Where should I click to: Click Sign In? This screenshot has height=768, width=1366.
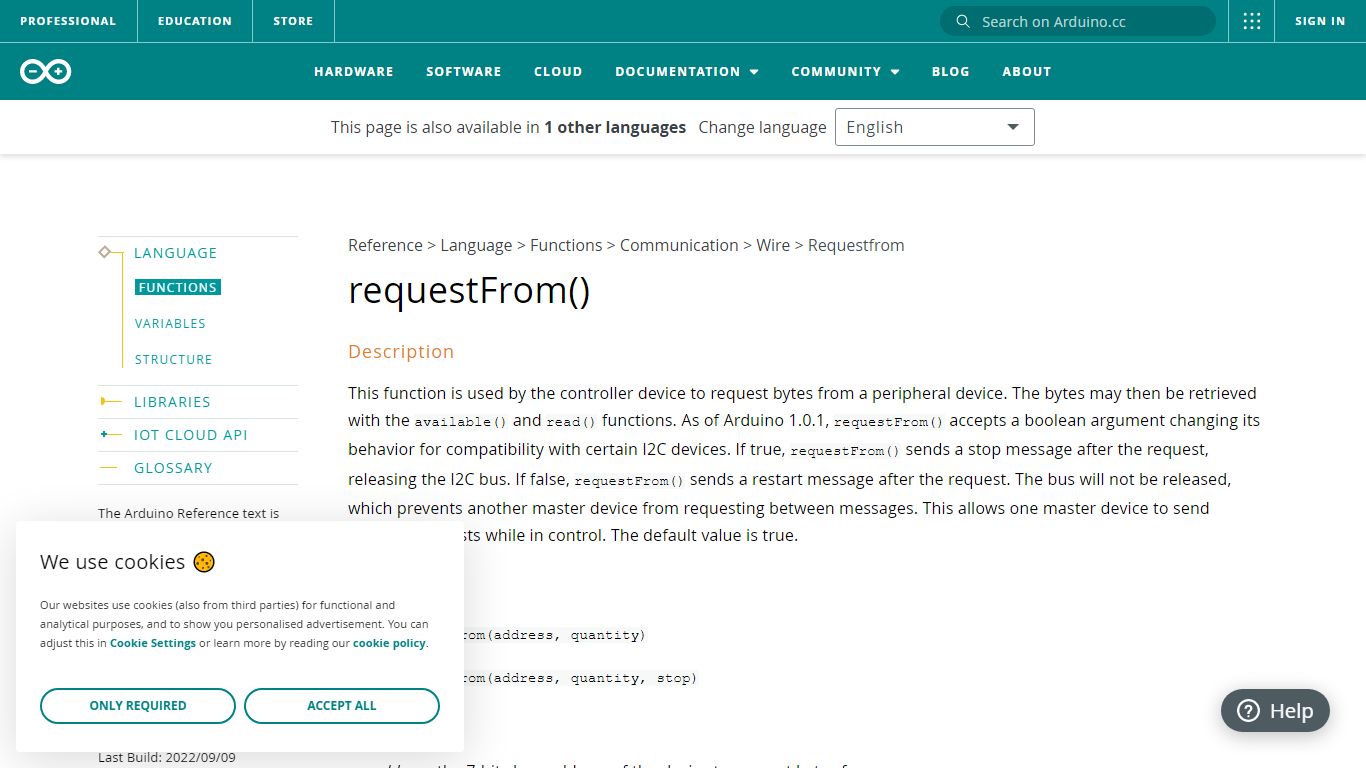[1320, 21]
